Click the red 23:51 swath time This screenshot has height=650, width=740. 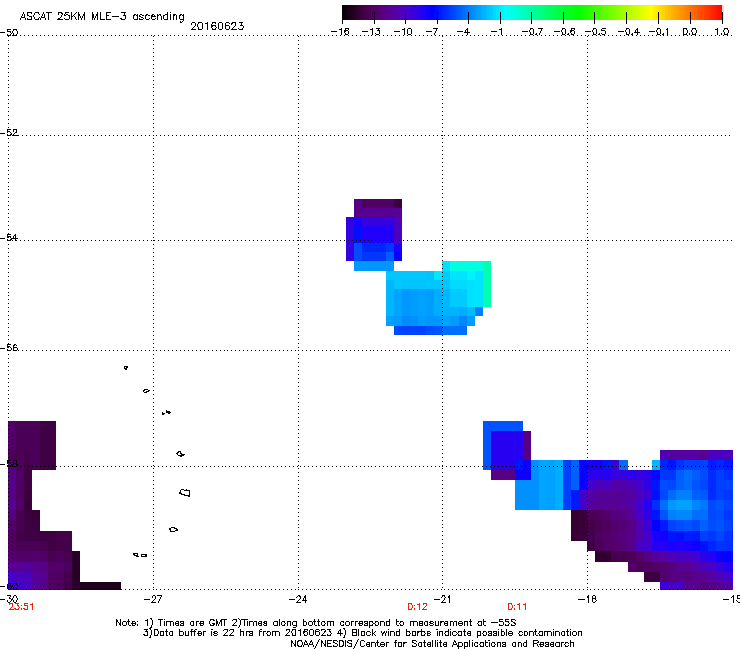tap(22, 607)
